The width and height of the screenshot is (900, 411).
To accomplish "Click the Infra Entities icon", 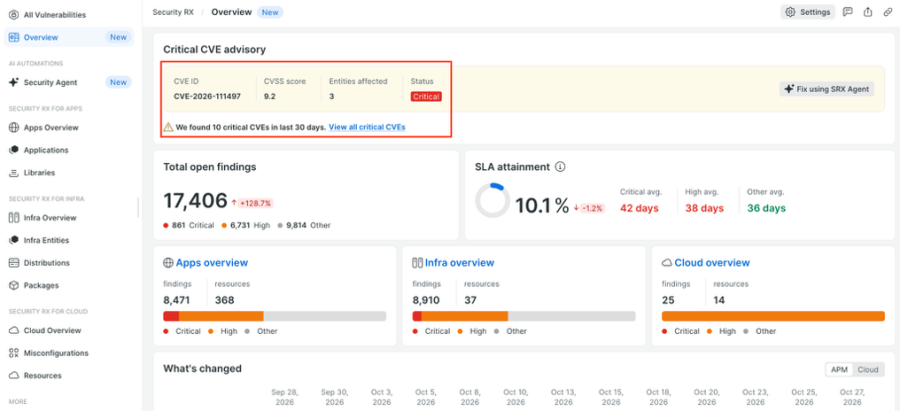I will click(x=14, y=240).
